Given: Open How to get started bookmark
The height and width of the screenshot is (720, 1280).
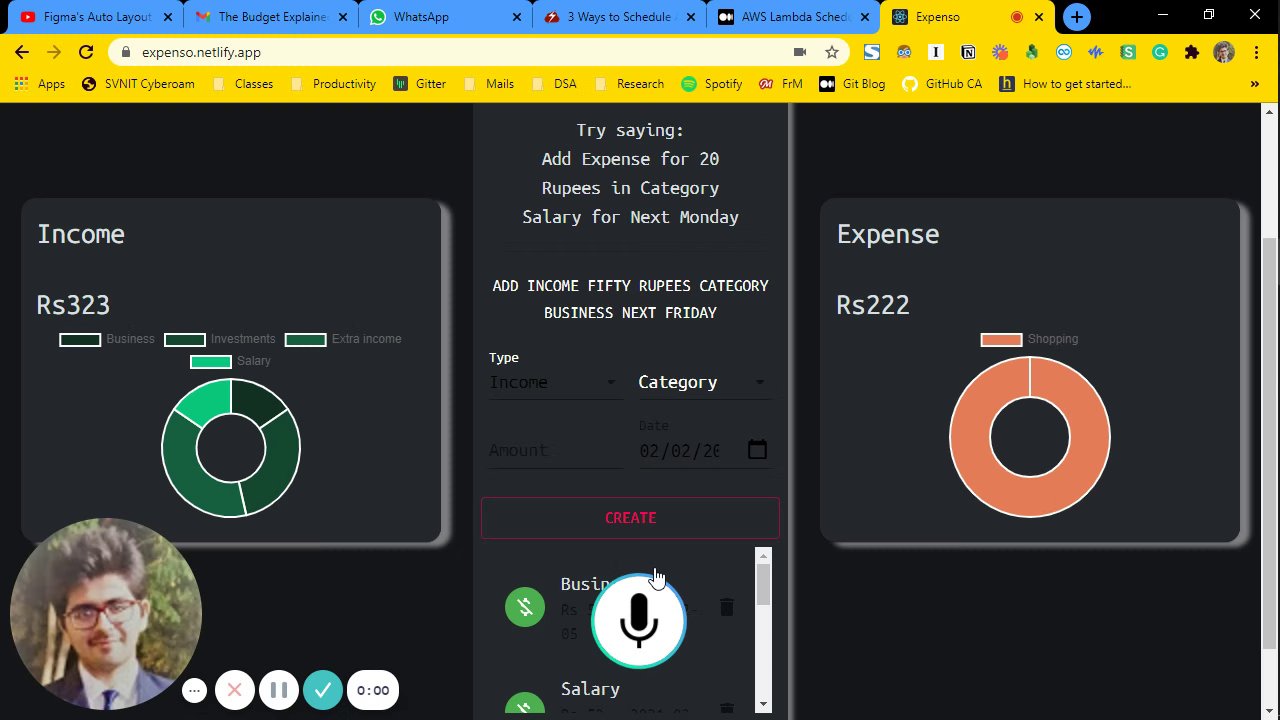Looking at the screenshot, I should tap(1065, 84).
